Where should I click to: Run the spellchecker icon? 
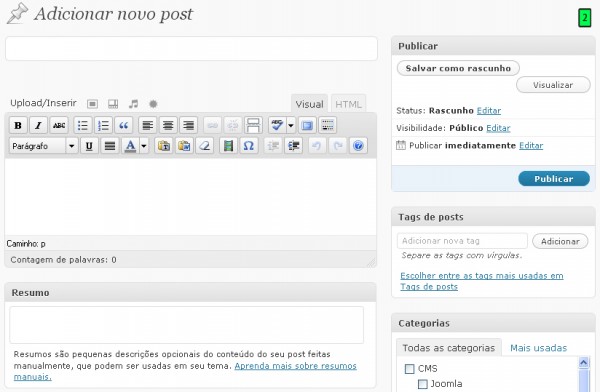coord(277,125)
